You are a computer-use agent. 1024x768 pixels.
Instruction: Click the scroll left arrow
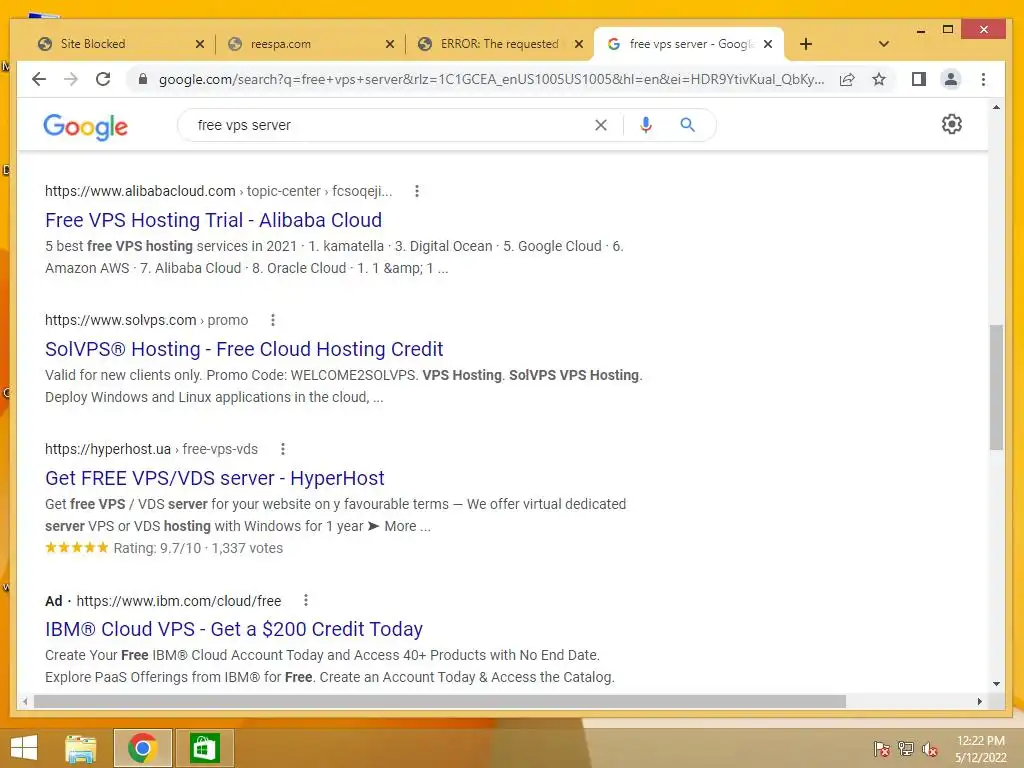25,701
